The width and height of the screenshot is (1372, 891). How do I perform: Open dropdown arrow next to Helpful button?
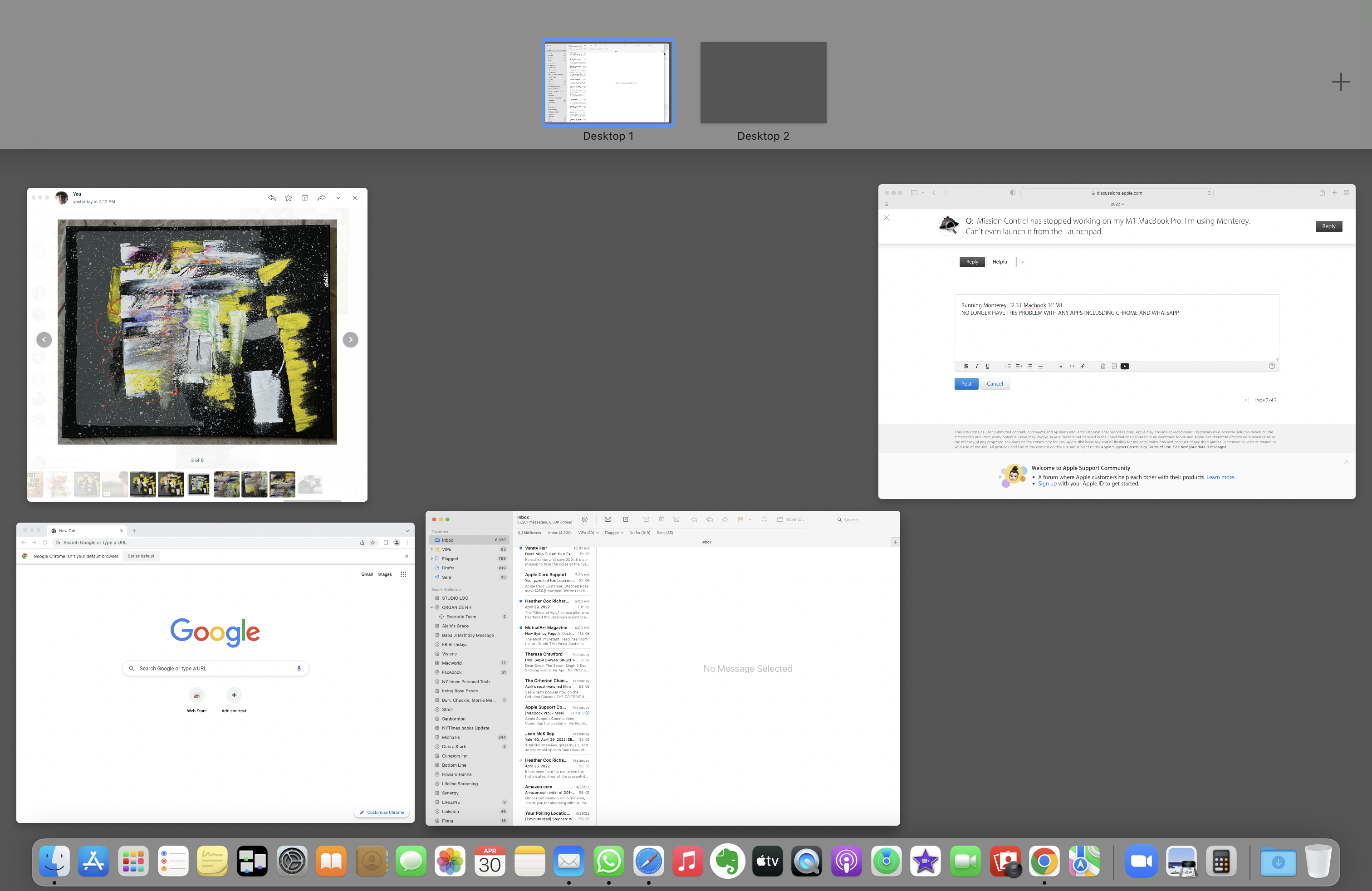[x=1021, y=262]
